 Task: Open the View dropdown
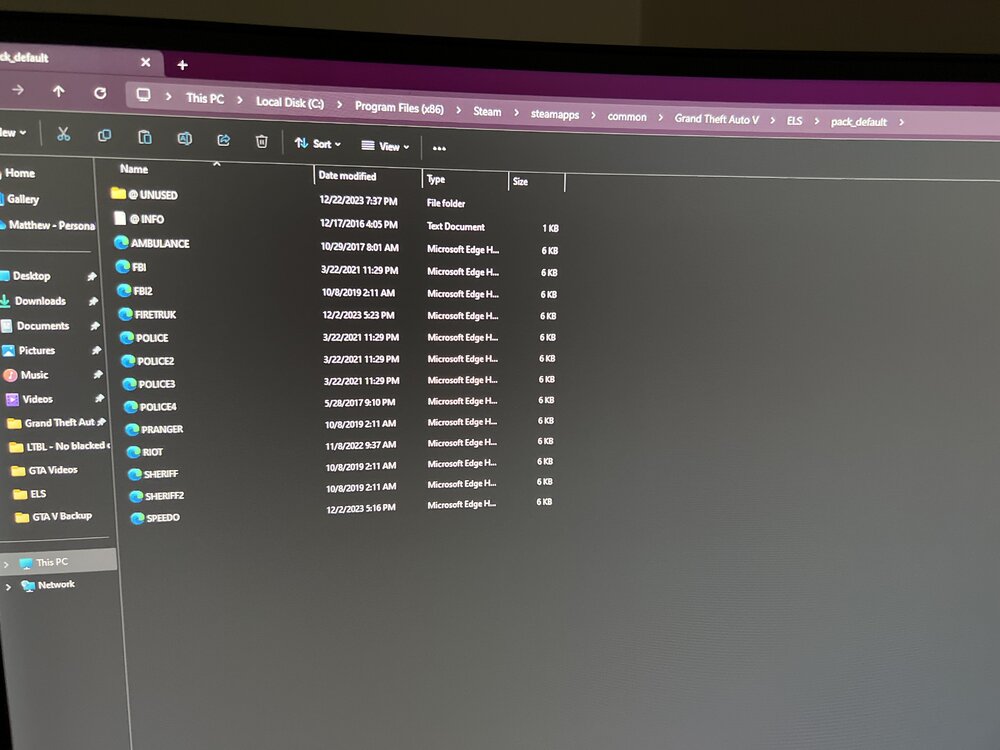click(386, 146)
